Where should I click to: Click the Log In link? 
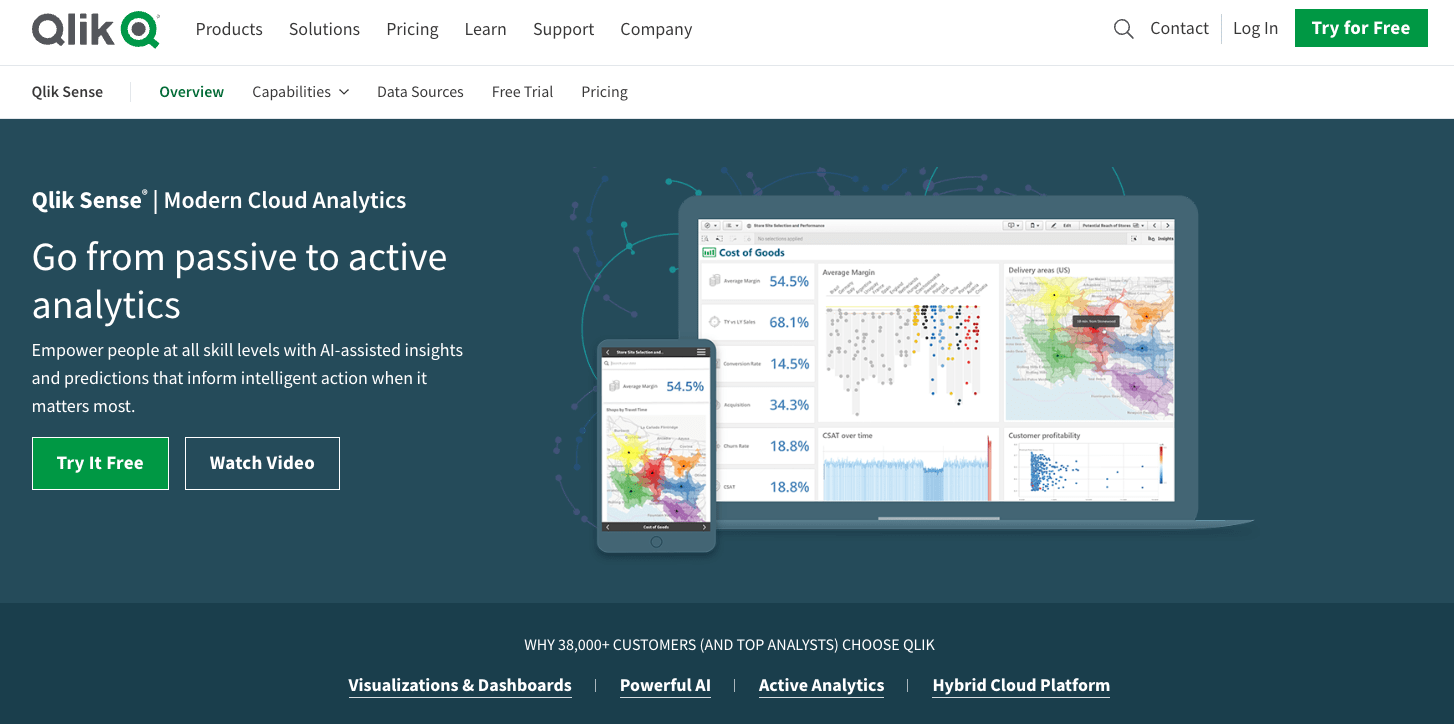point(1255,28)
